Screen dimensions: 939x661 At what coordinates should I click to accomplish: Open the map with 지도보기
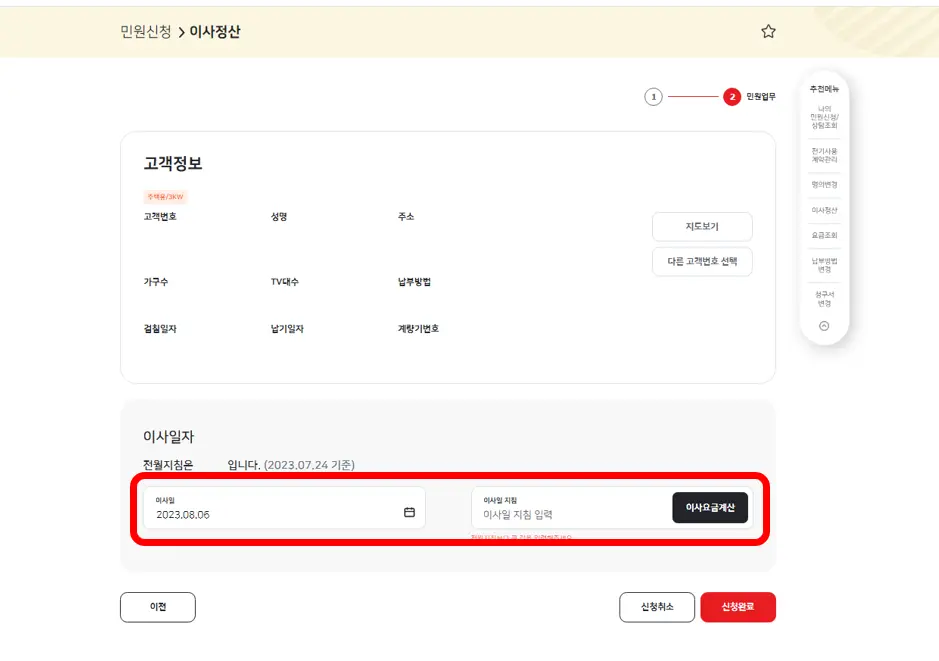[x=702, y=227]
